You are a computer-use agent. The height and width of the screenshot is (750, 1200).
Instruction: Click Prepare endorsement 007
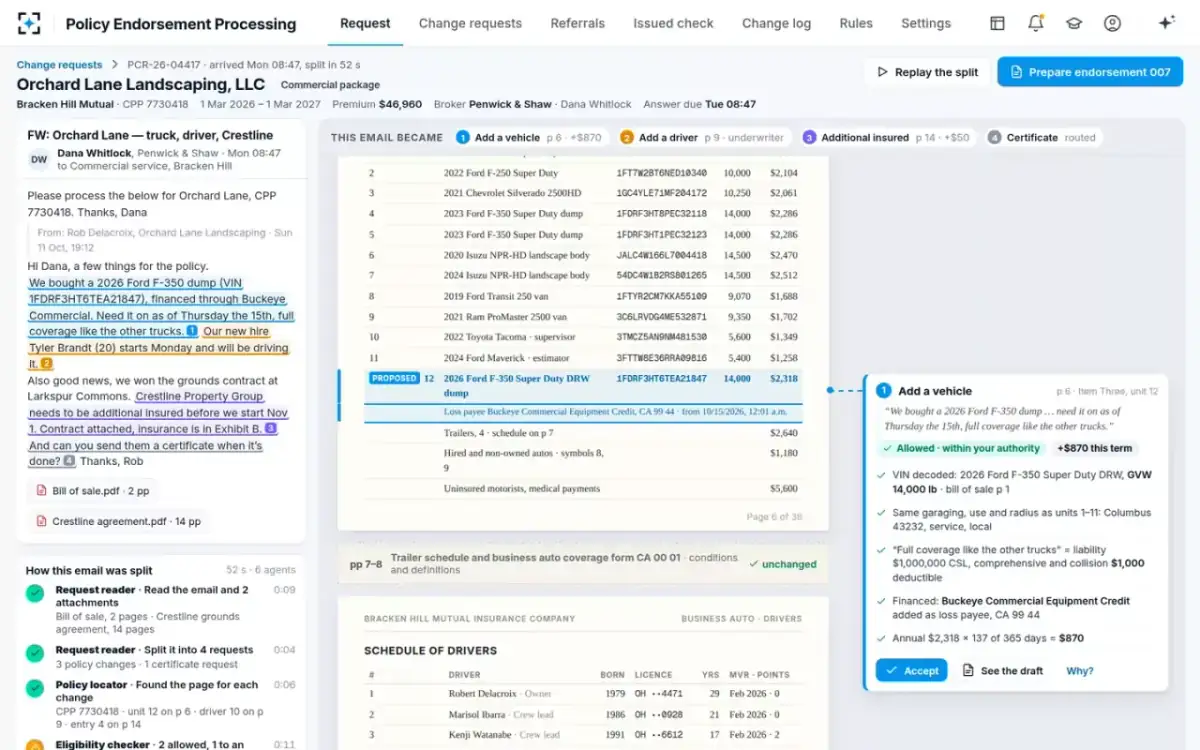pyautogui.click(x=1090, y=72)
